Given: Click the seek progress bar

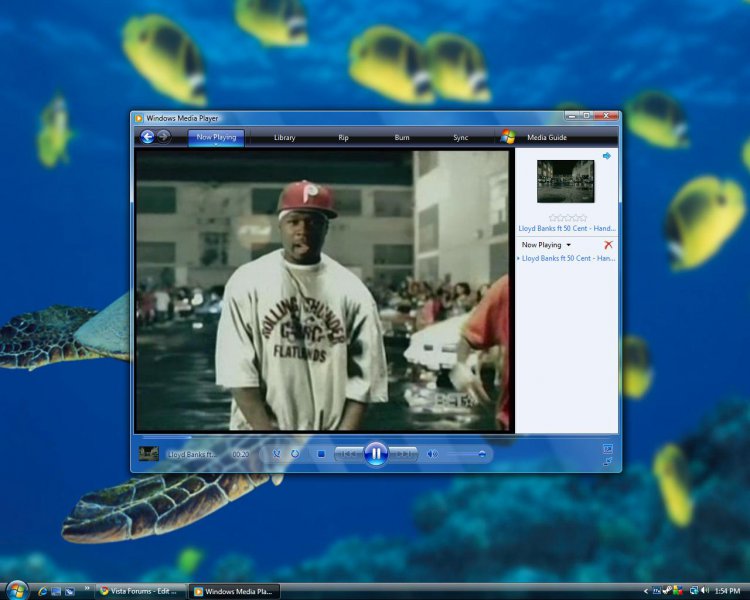Looking at the screenshot, I should tap(375, 437).
